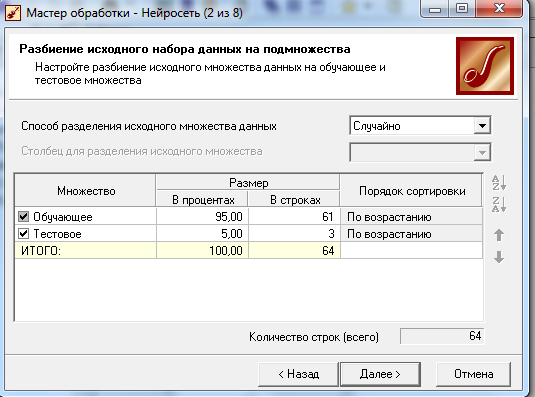Click the Порядок сортировки column header
Viewport: 535px width, 397px height.
click(411, 190)
